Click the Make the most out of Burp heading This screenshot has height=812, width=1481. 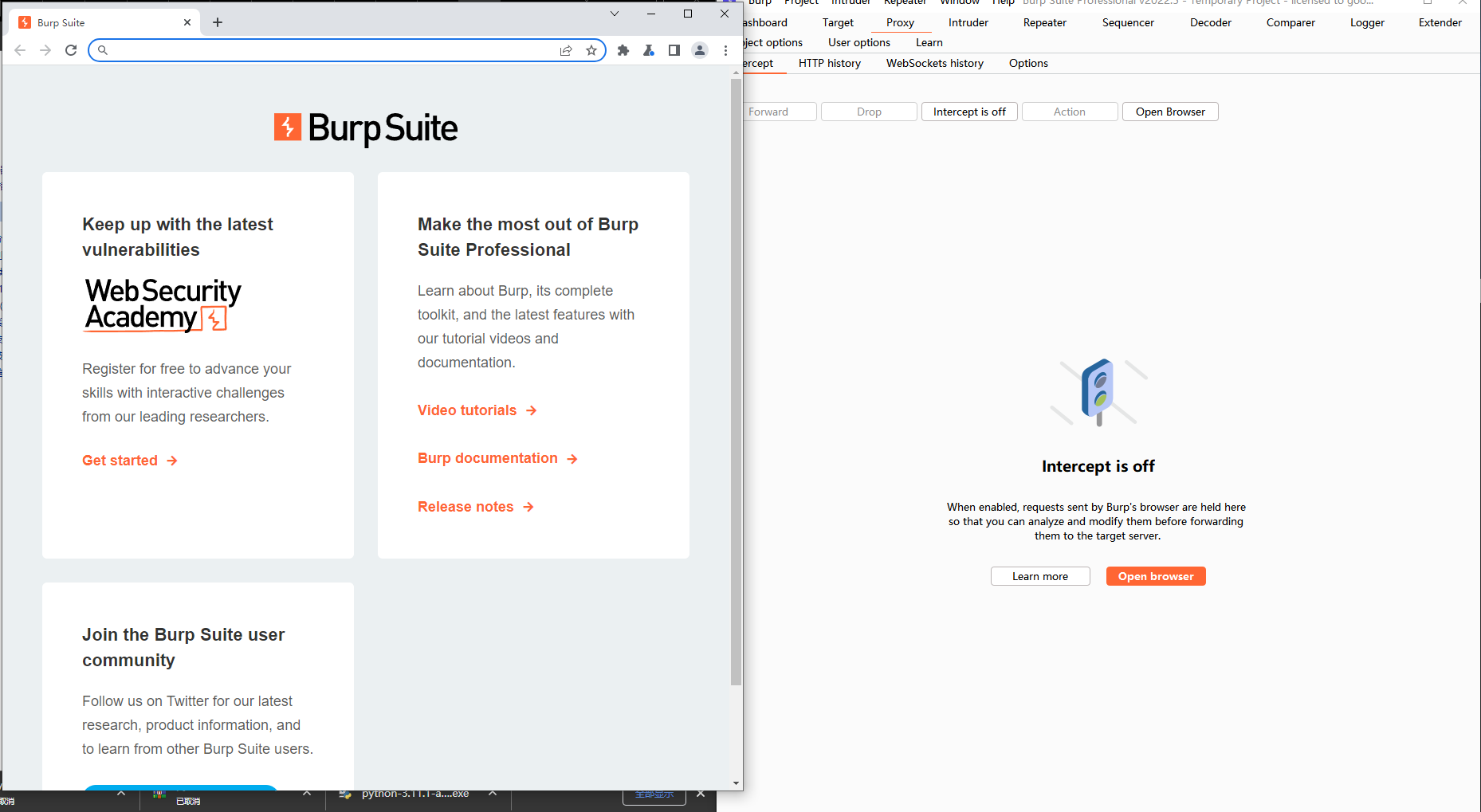528,237
